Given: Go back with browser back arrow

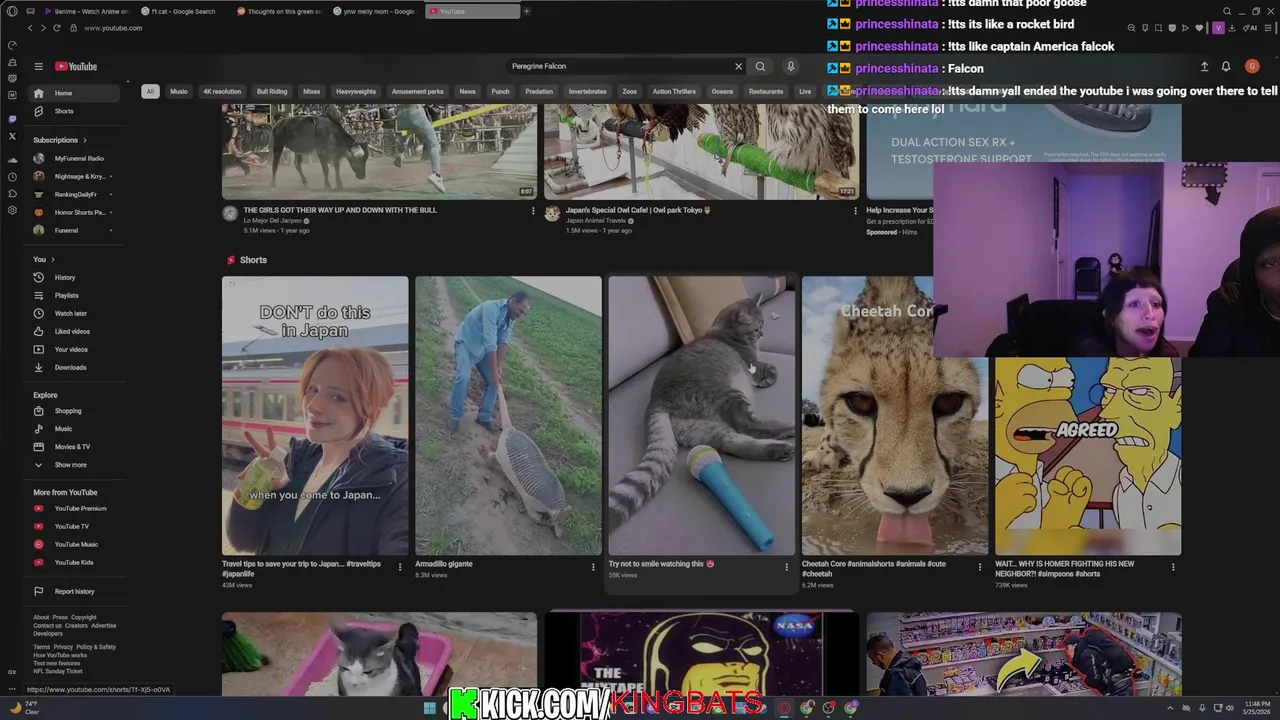Looking at the screenshot, I should coord(30,28).
